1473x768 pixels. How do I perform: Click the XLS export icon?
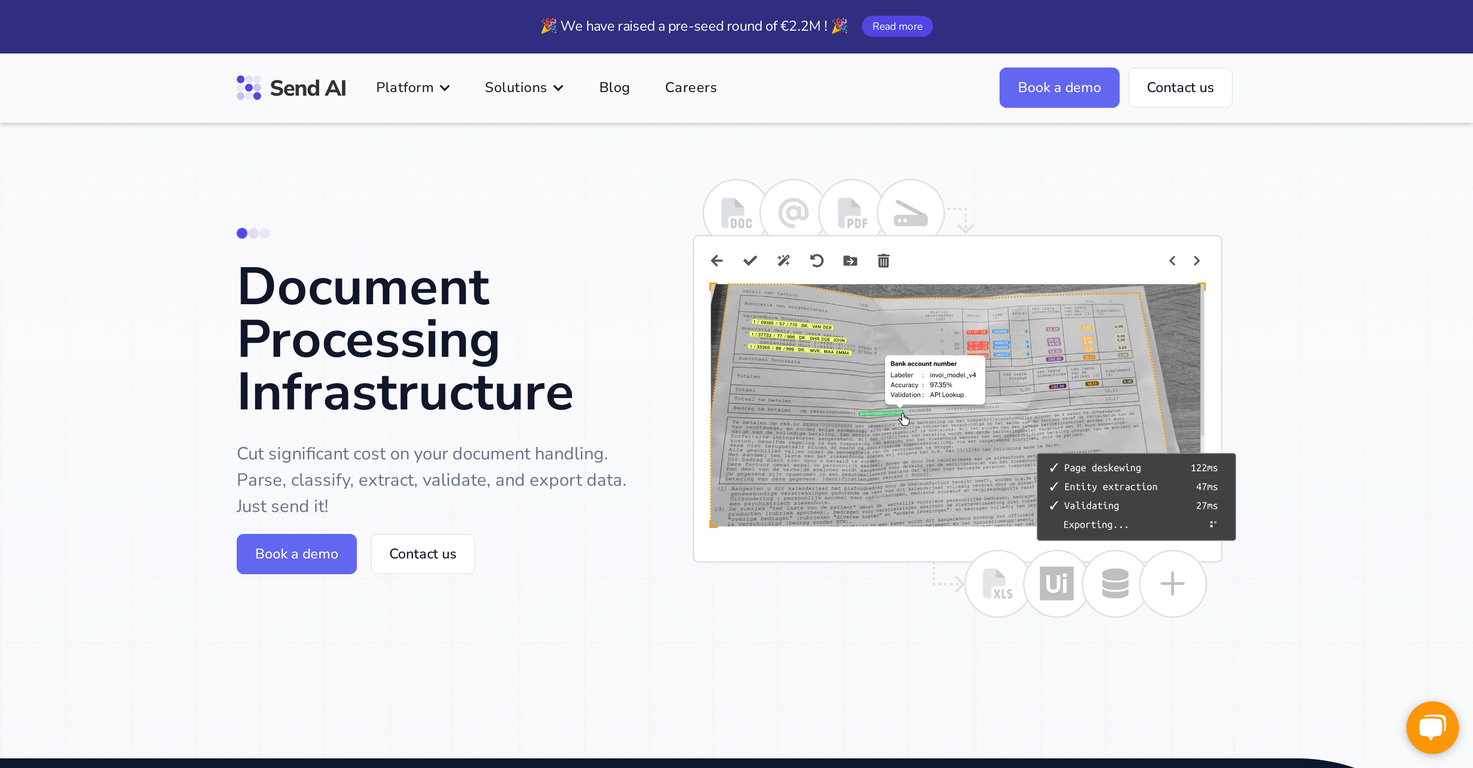pyautogui.click(x=997, y=584)
